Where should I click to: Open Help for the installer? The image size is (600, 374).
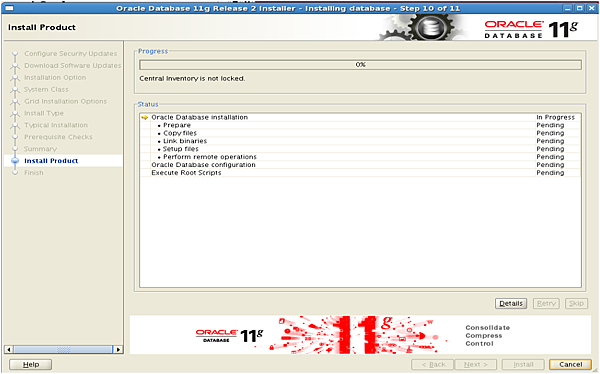pyautogui.click(x=31, y=364)
